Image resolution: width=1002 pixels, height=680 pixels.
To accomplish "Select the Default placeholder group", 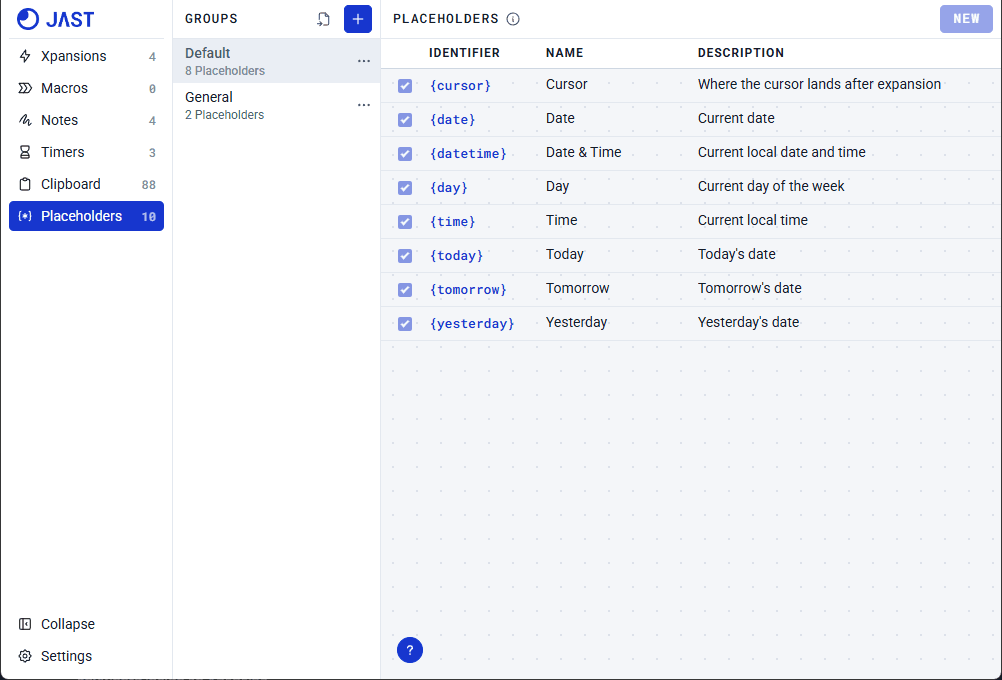I will point(276,61).
